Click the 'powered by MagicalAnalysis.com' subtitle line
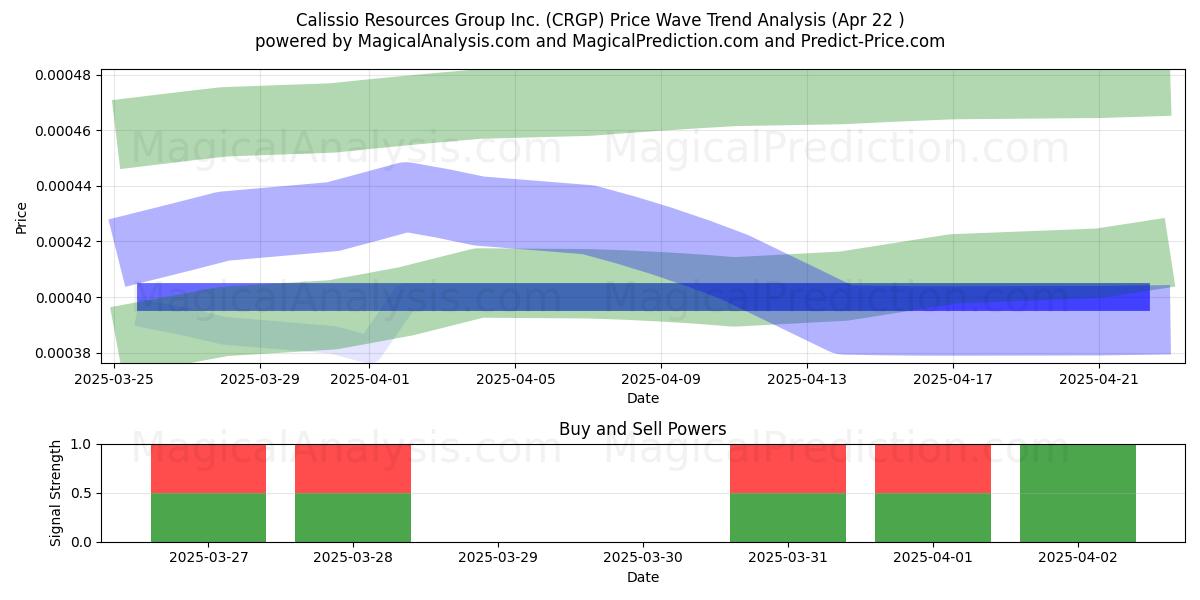 pyautogui.click(x=600, y=41)
